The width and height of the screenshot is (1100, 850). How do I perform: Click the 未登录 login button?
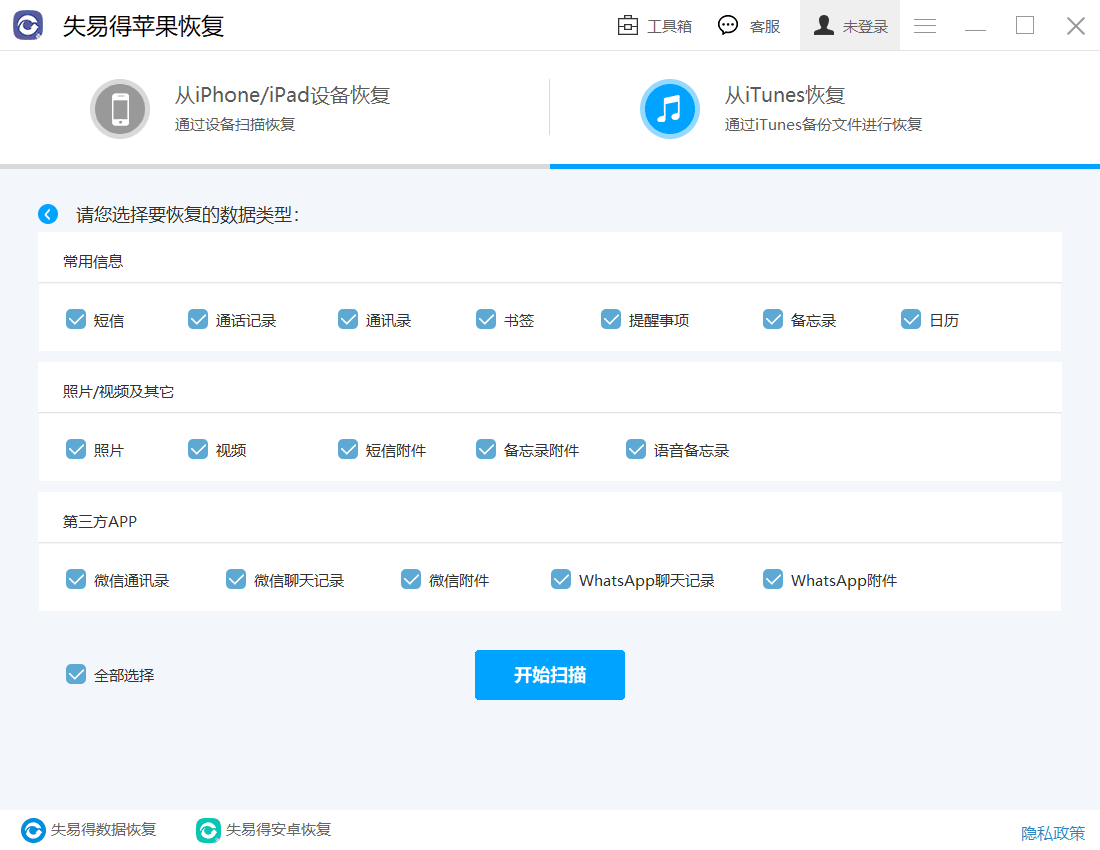click(x=850, y=26)
